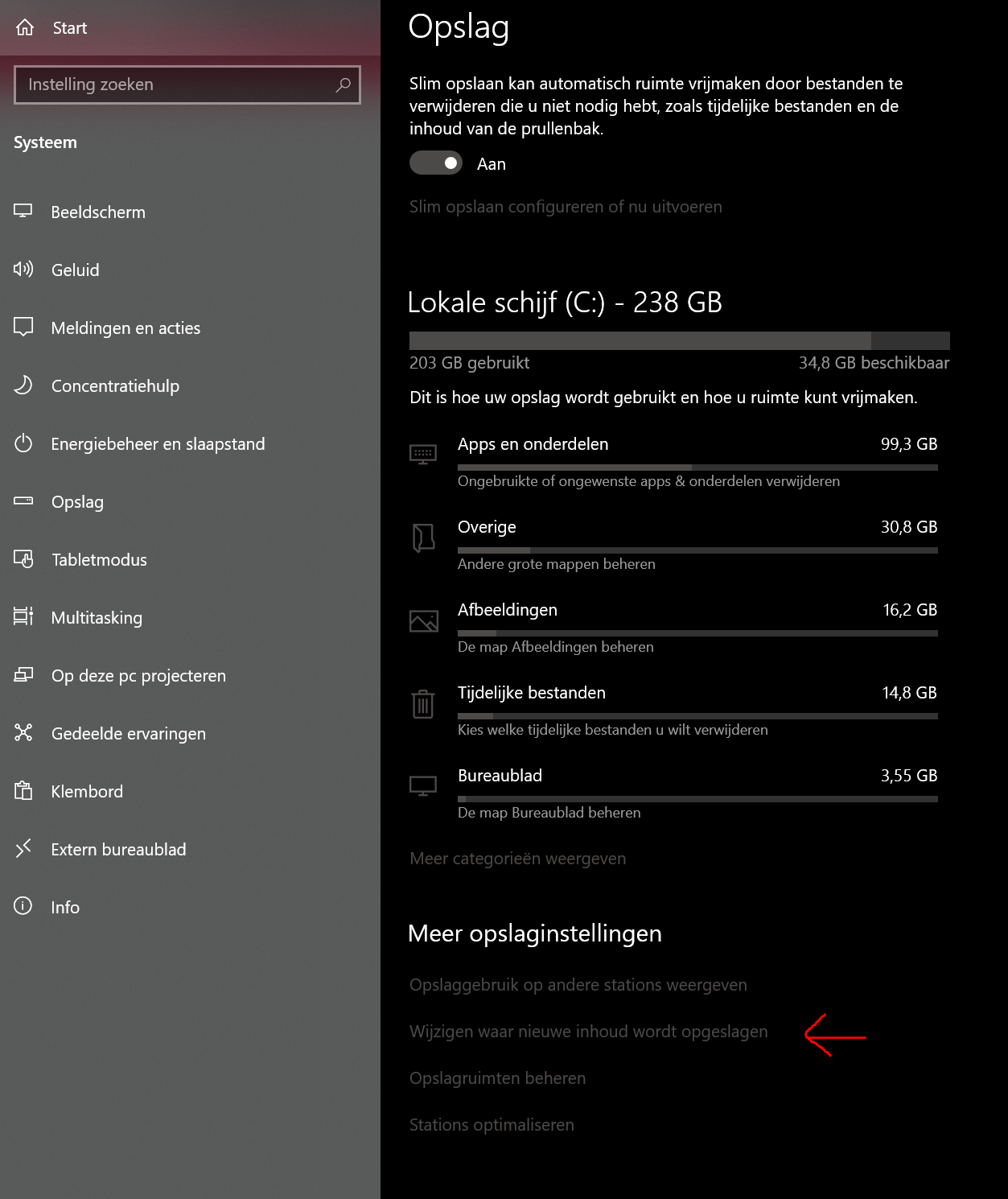Viewport: 1008px width, 1199px height.
Task: Click the Tabletmodus icon
Action: 23,558
